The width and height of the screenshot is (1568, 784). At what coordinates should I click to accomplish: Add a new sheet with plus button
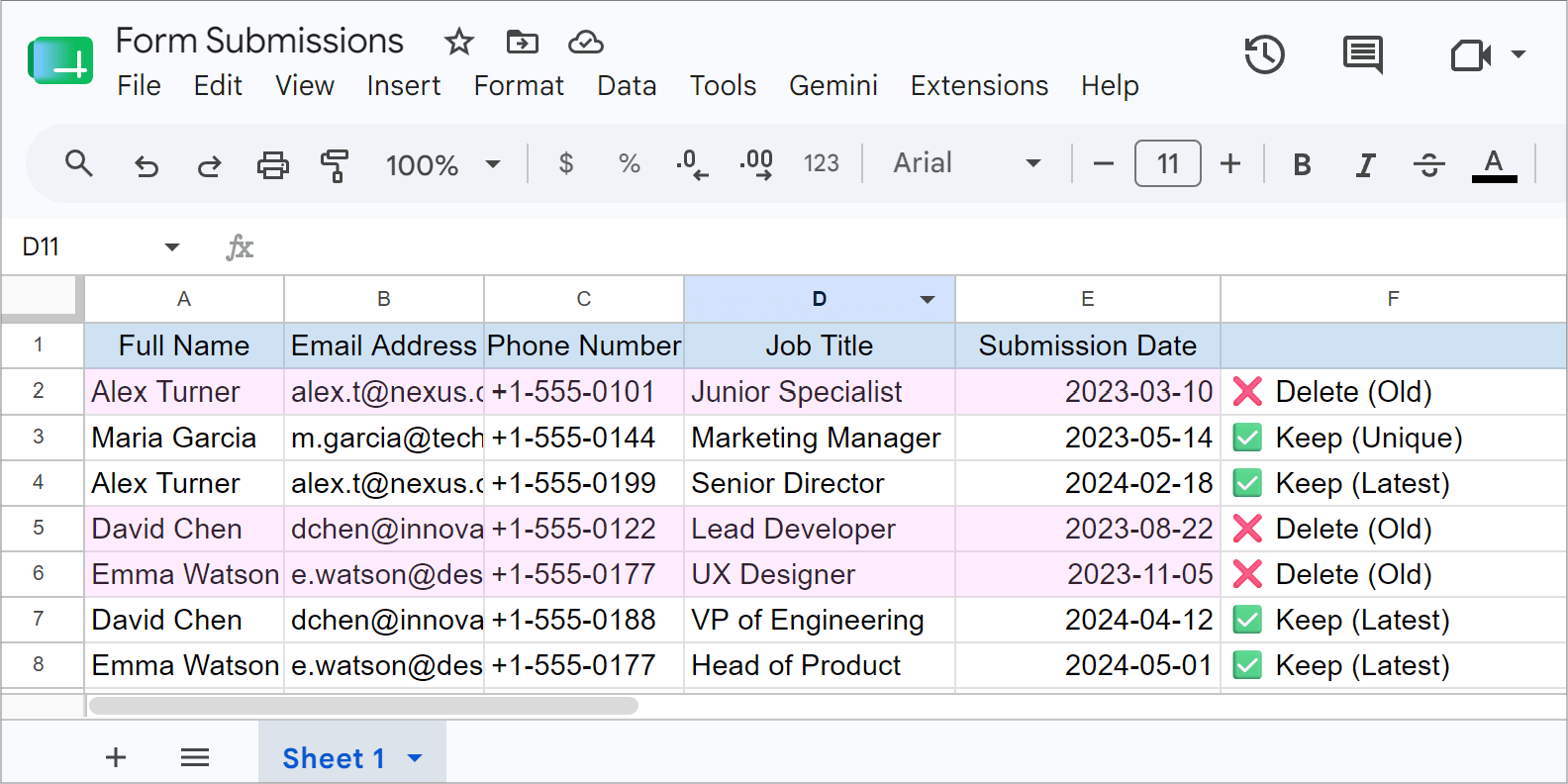[116, 757]
